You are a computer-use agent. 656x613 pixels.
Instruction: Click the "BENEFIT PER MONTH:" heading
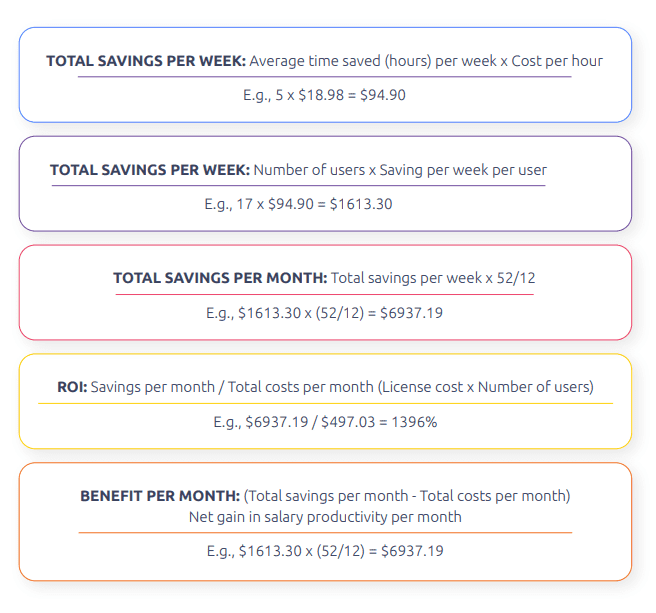160,496
